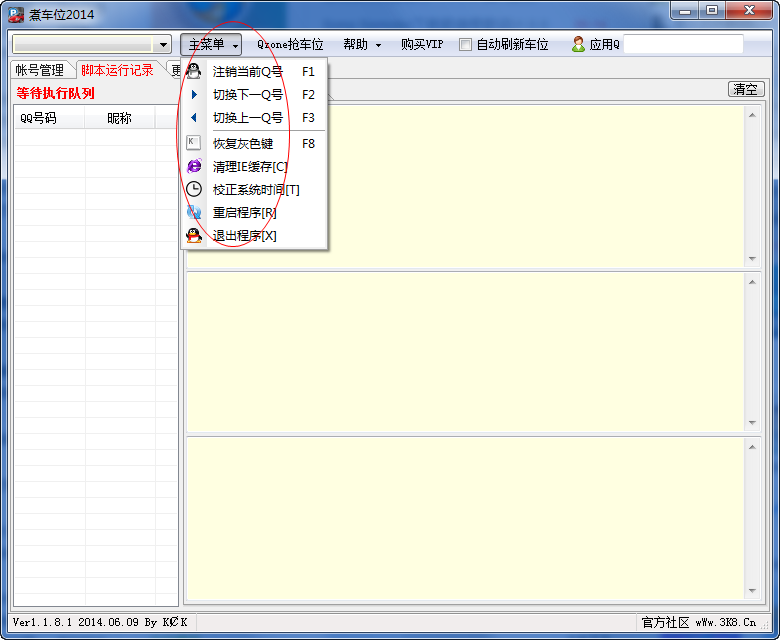Select 退出程序[X] menu entry
Screen dimensions: 780x640
click(254, 235)
